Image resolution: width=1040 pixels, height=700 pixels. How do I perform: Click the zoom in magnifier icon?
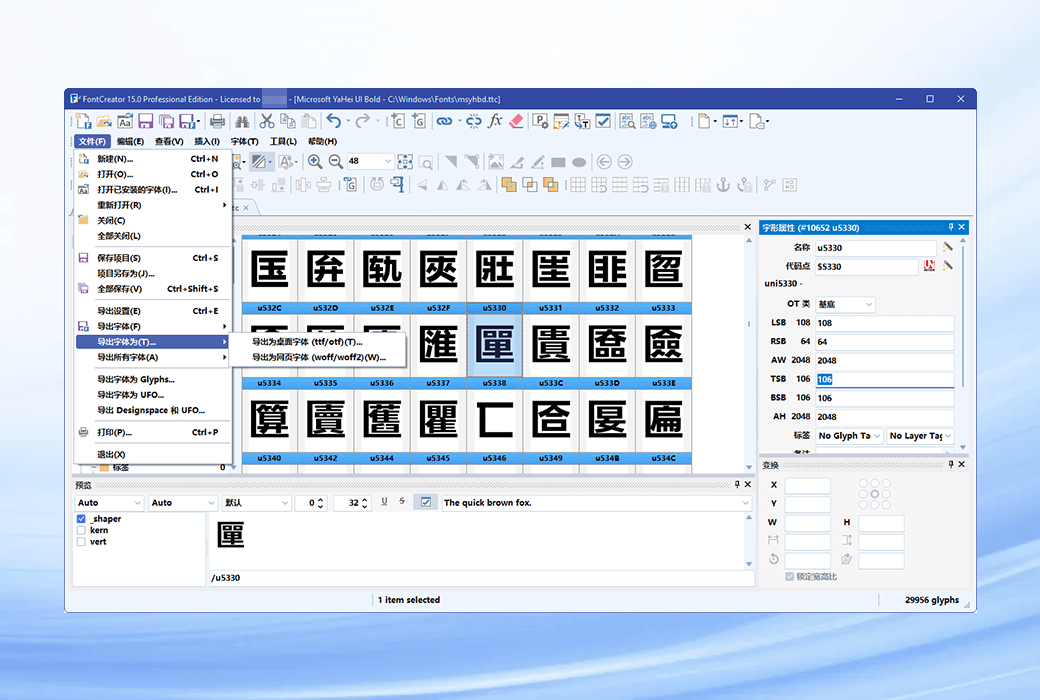315,161
